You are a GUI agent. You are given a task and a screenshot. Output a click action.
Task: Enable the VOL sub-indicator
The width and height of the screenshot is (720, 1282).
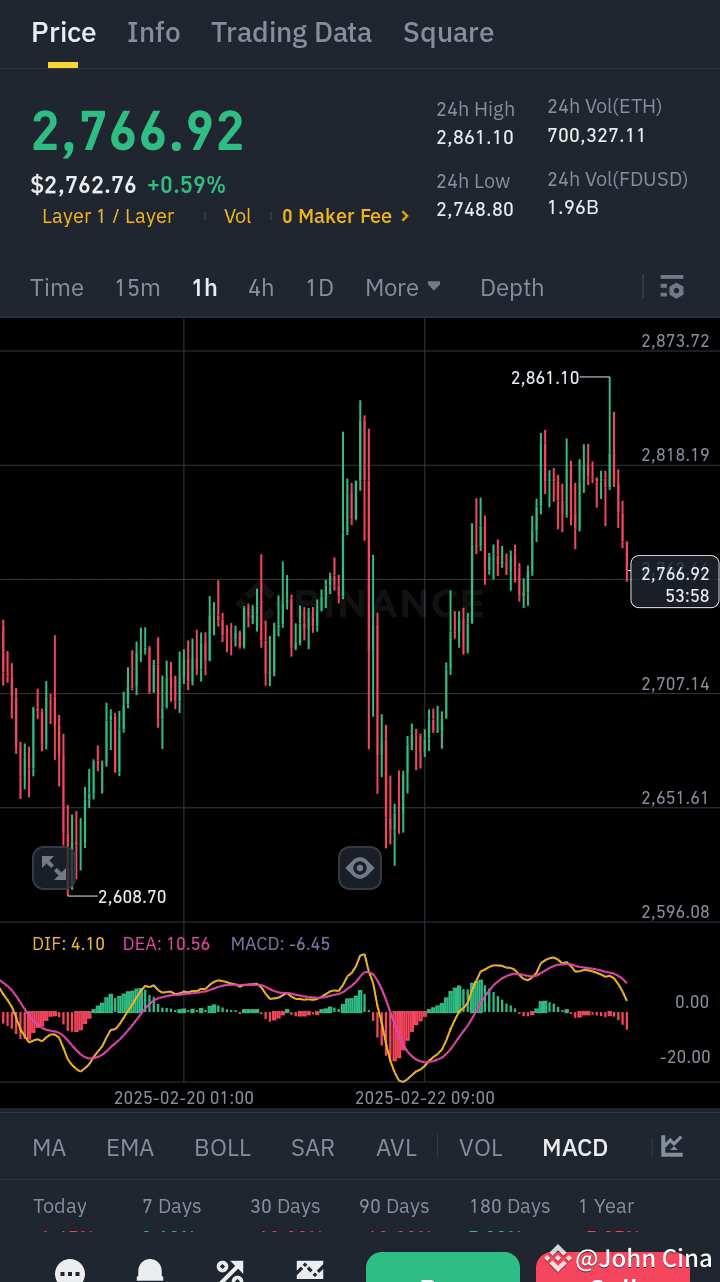[x=481, y=1147]
